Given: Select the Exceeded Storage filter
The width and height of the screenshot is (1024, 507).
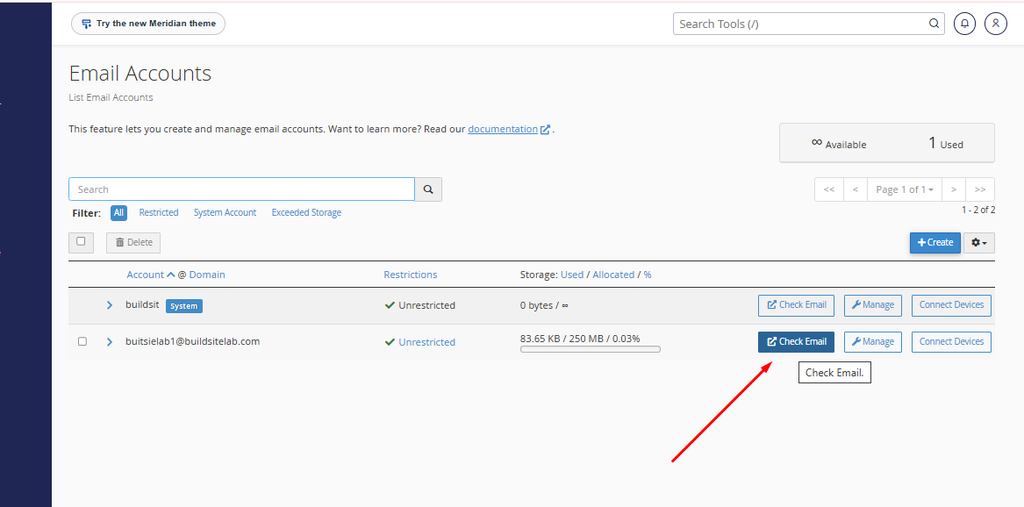Looking at the screenshot, I should (306, 212).
